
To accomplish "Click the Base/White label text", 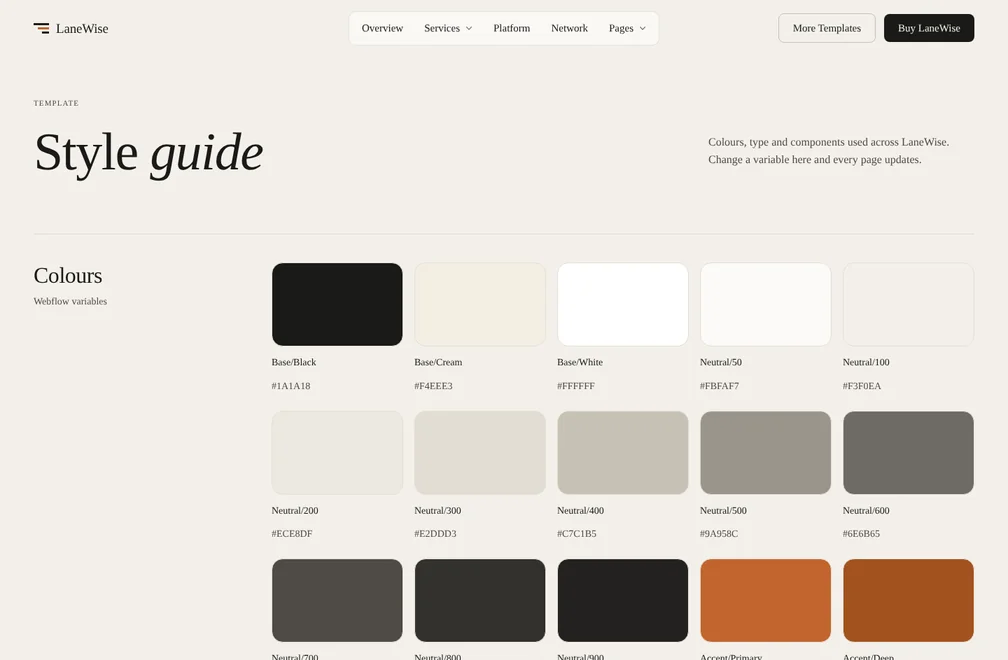I will [x=580, y=362].
